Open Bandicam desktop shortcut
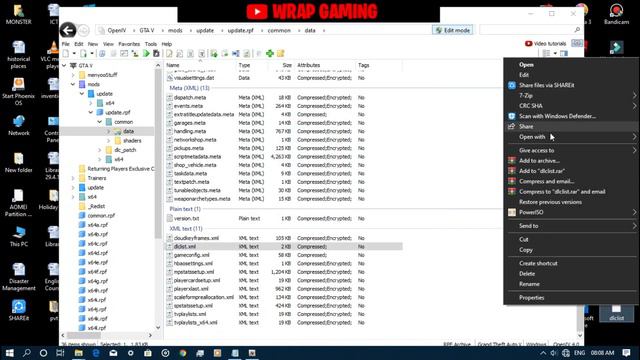640x360 pixels. click(x=616, y=14)
